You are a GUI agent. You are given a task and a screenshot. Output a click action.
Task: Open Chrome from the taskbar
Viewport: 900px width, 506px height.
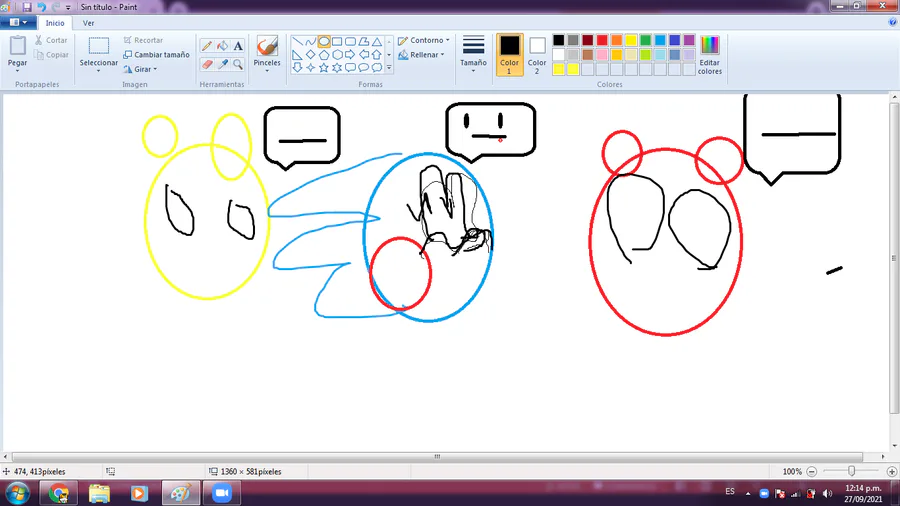tap(58, 493)
